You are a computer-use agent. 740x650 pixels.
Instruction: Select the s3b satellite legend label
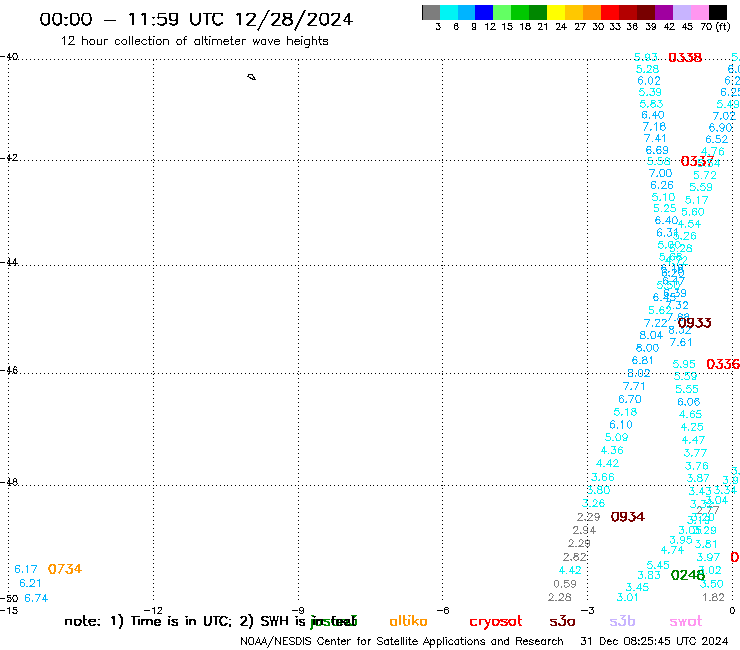(622, 621)
